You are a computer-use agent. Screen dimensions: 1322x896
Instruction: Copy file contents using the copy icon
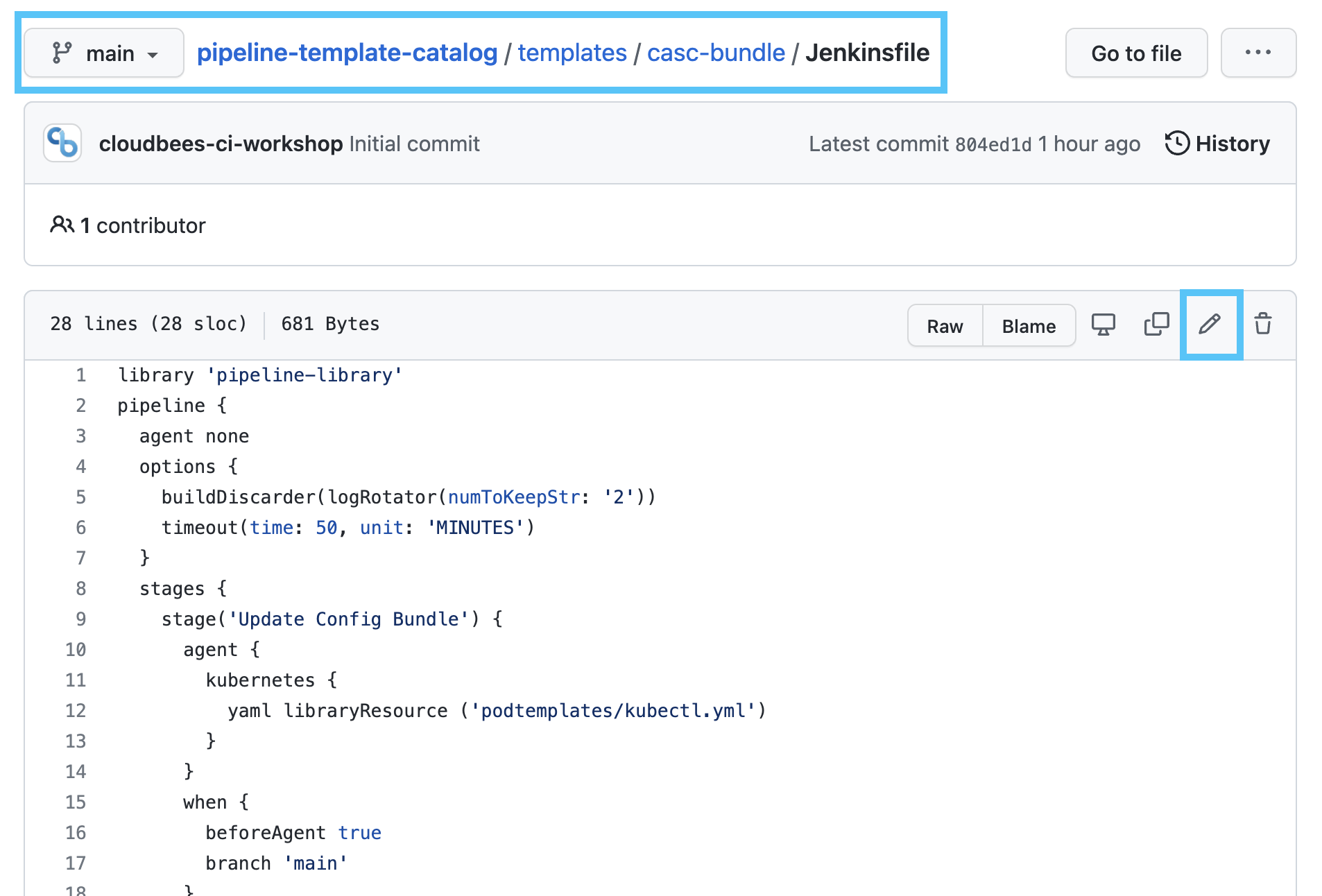(x=1156, y=323)
